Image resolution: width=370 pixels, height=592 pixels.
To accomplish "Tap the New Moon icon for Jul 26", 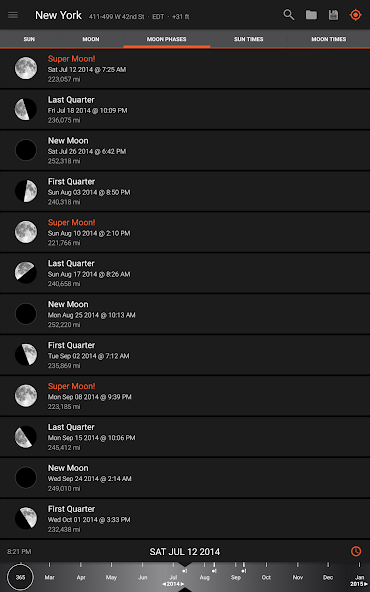I will point(26,150).
